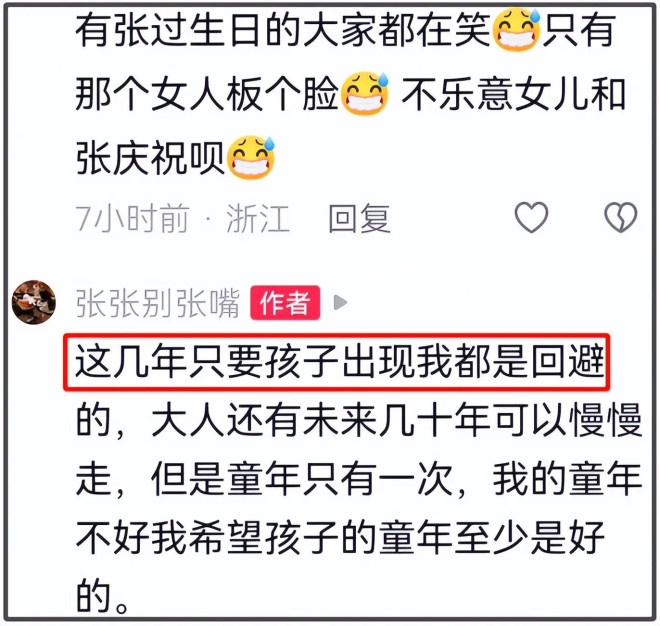Tap the text 张庆祝呗 in the first comment
Screen dimensions: 660x626
point(150,157)
